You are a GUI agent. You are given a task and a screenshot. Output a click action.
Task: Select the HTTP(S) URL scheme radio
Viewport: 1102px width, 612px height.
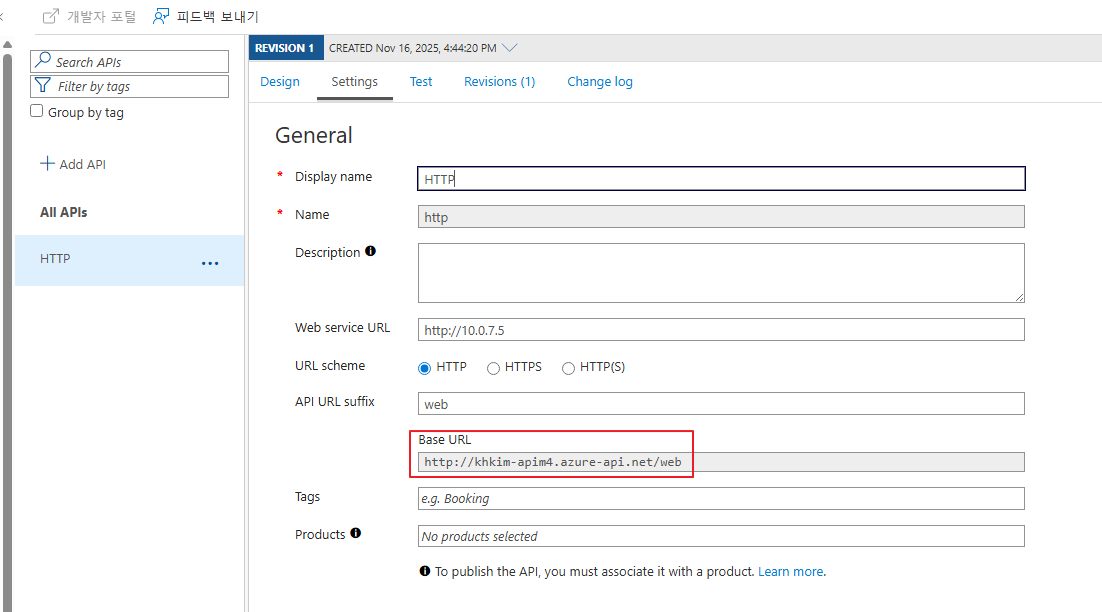click(568, 368)
